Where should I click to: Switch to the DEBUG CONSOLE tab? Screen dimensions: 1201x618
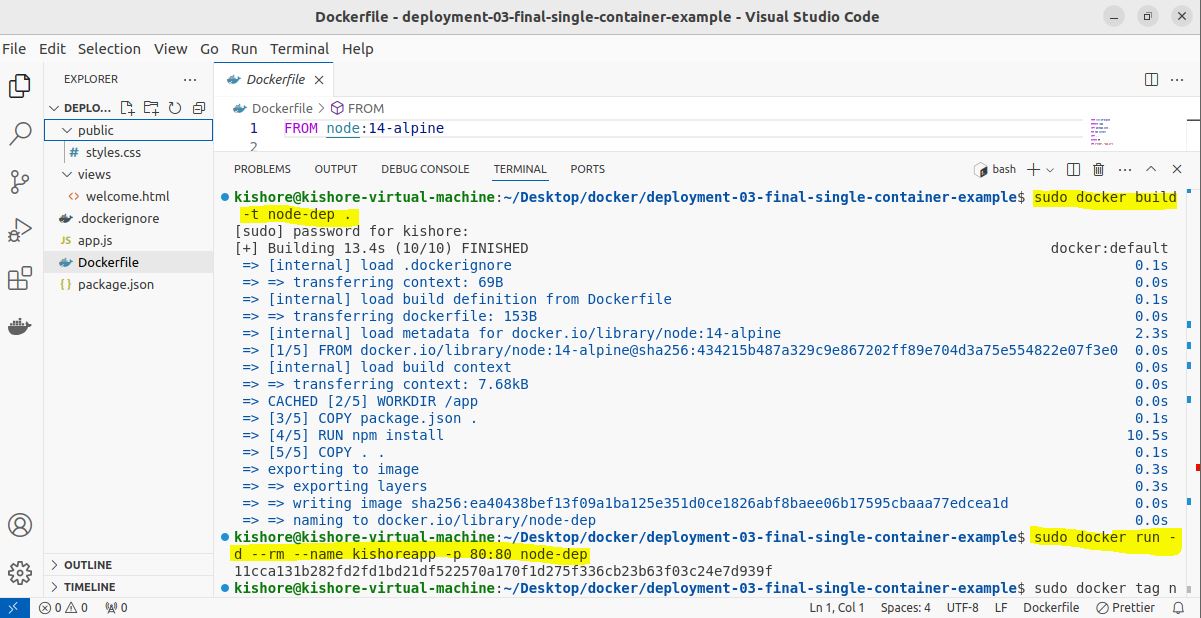point(425,169)
